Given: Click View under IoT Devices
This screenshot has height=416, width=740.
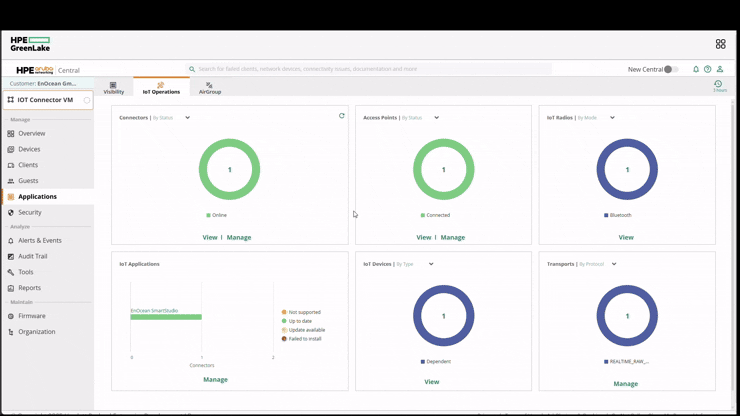Looking at the screenshot, I should point(431,382).
